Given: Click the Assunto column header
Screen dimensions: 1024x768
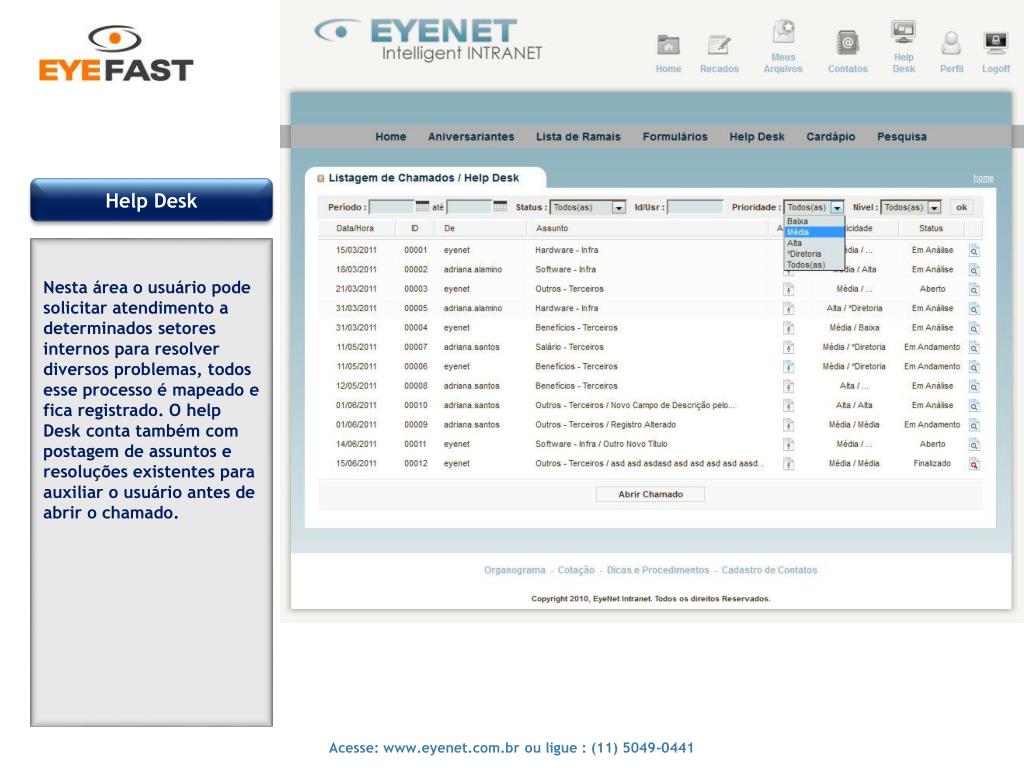Looking at the screenshot, I should (x=552, y=229).
